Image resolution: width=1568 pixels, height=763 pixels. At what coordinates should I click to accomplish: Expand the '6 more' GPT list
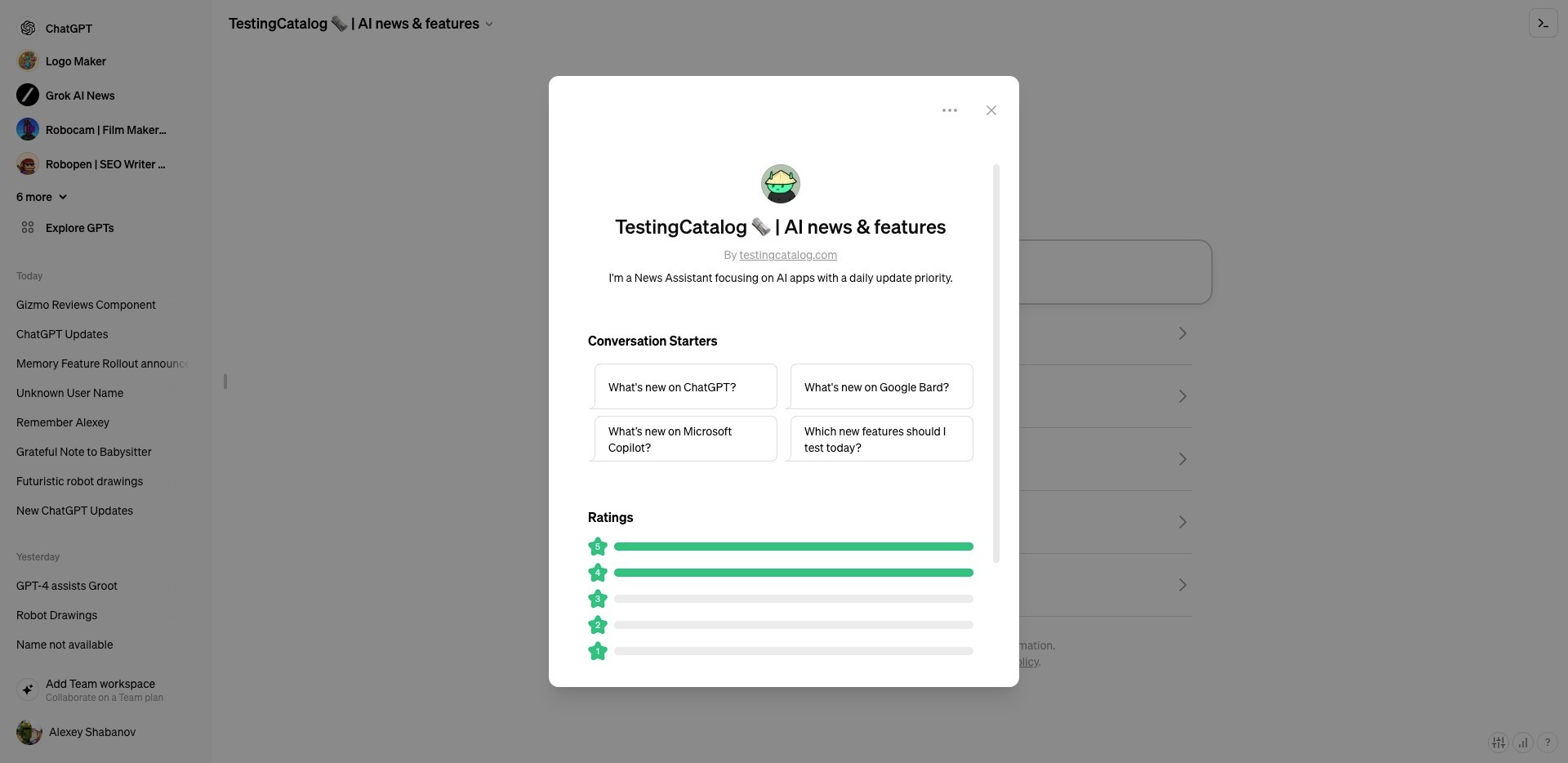click(42, 197)
